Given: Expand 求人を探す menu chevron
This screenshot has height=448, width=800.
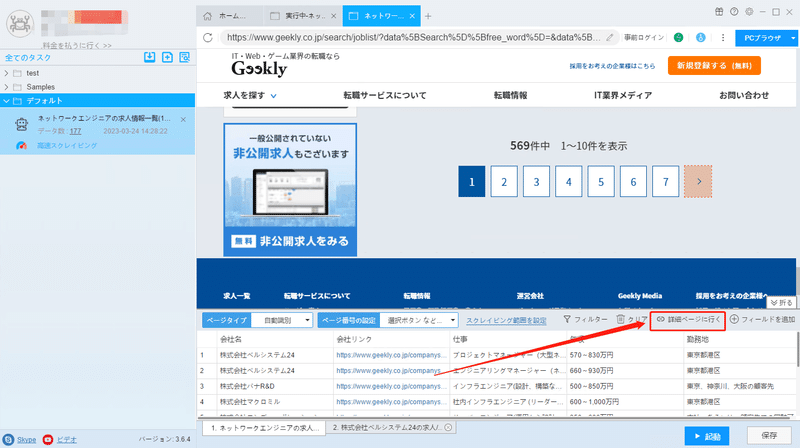Looking at the screenshot, I should [x=273, y=95].
